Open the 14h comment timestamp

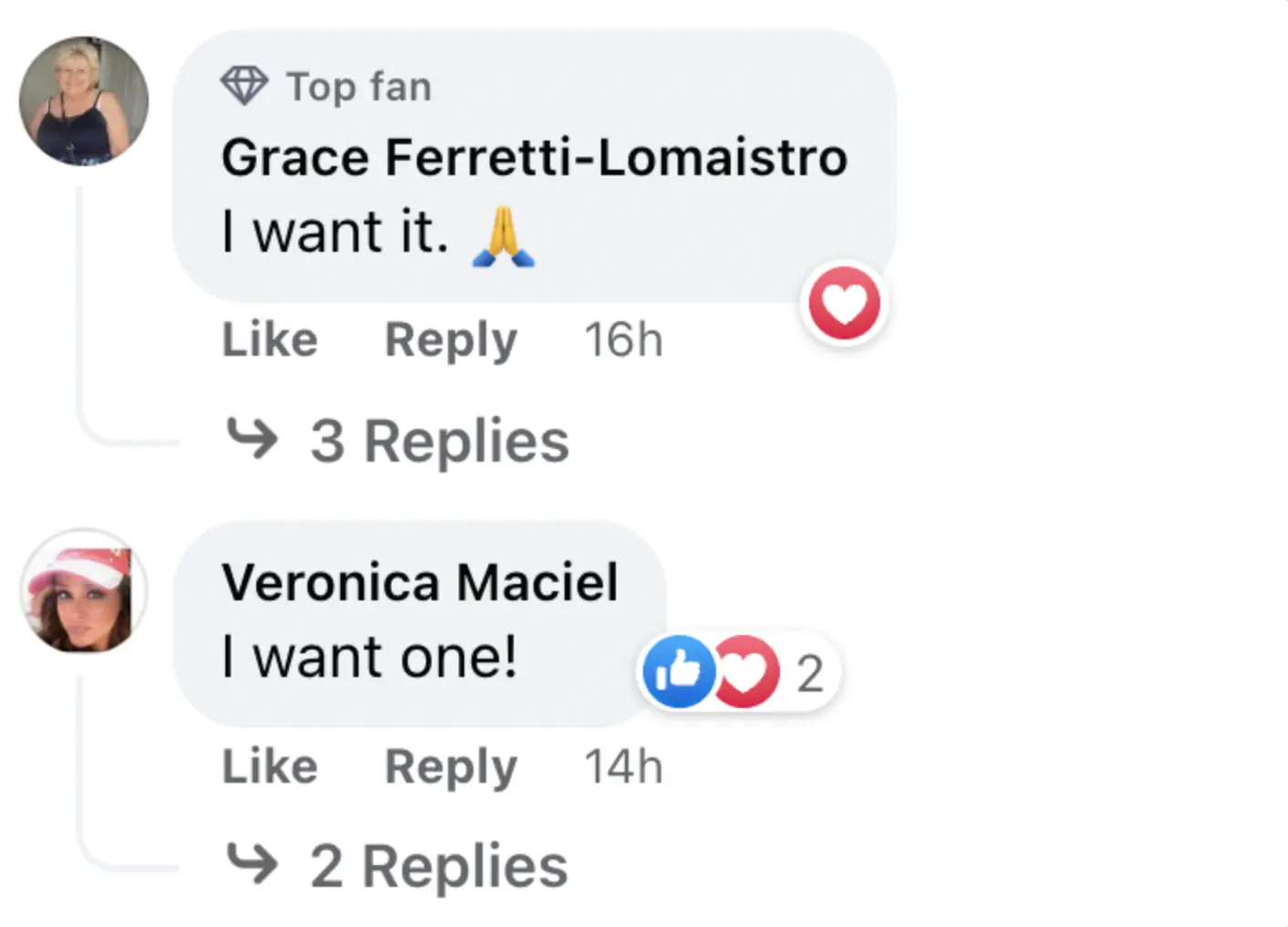point(623,766)
